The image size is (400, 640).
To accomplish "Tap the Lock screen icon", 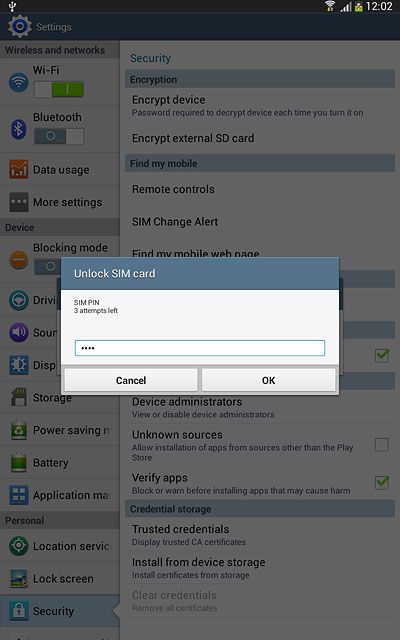I will 19,578.
